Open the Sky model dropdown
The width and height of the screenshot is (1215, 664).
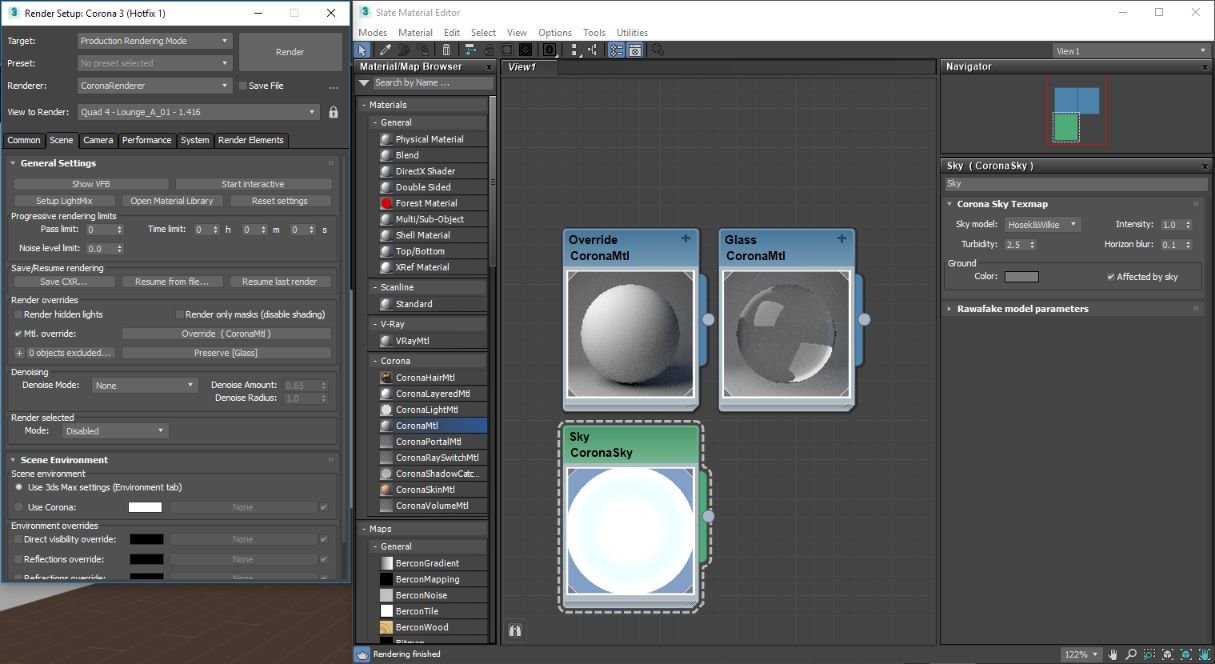(1042, 225)
